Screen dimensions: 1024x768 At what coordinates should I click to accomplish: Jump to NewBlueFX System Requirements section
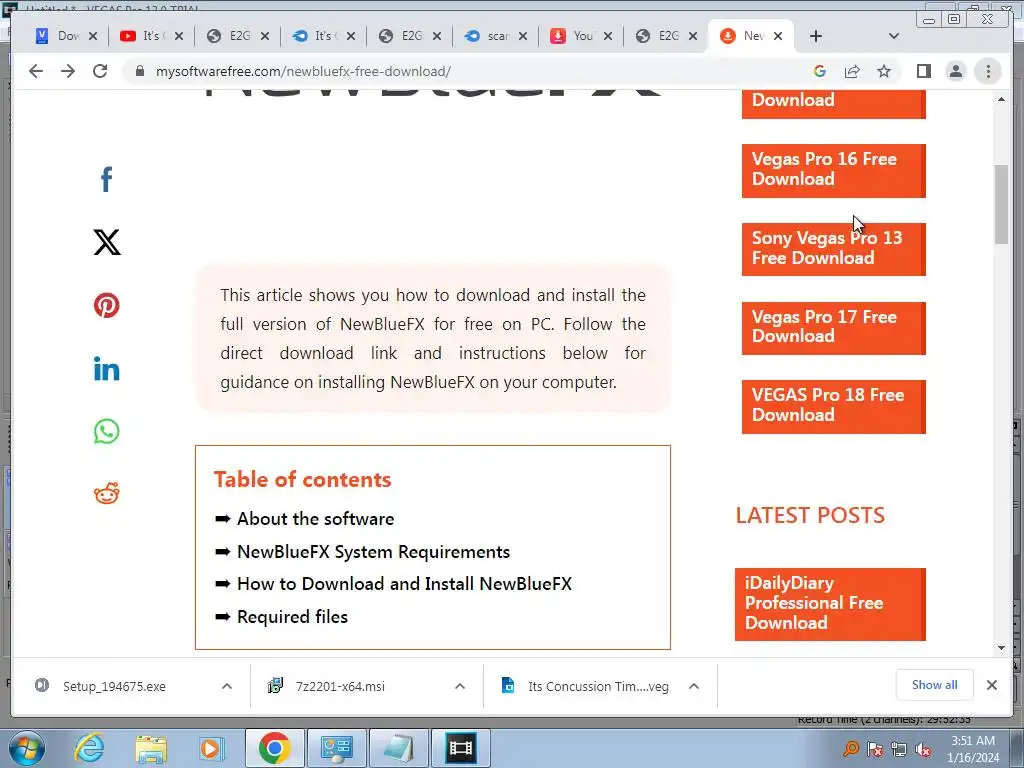tap(373, 552)
